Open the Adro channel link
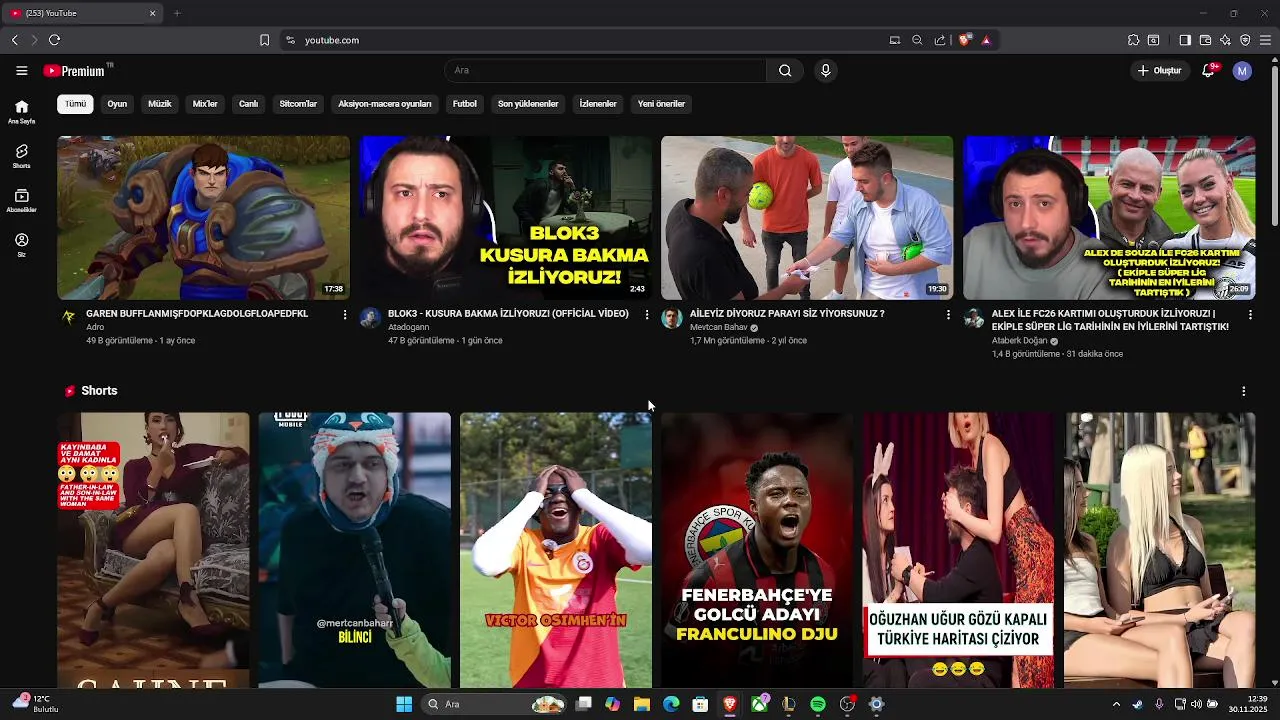This screenshot has width=1280, height=720. point(95,327)
